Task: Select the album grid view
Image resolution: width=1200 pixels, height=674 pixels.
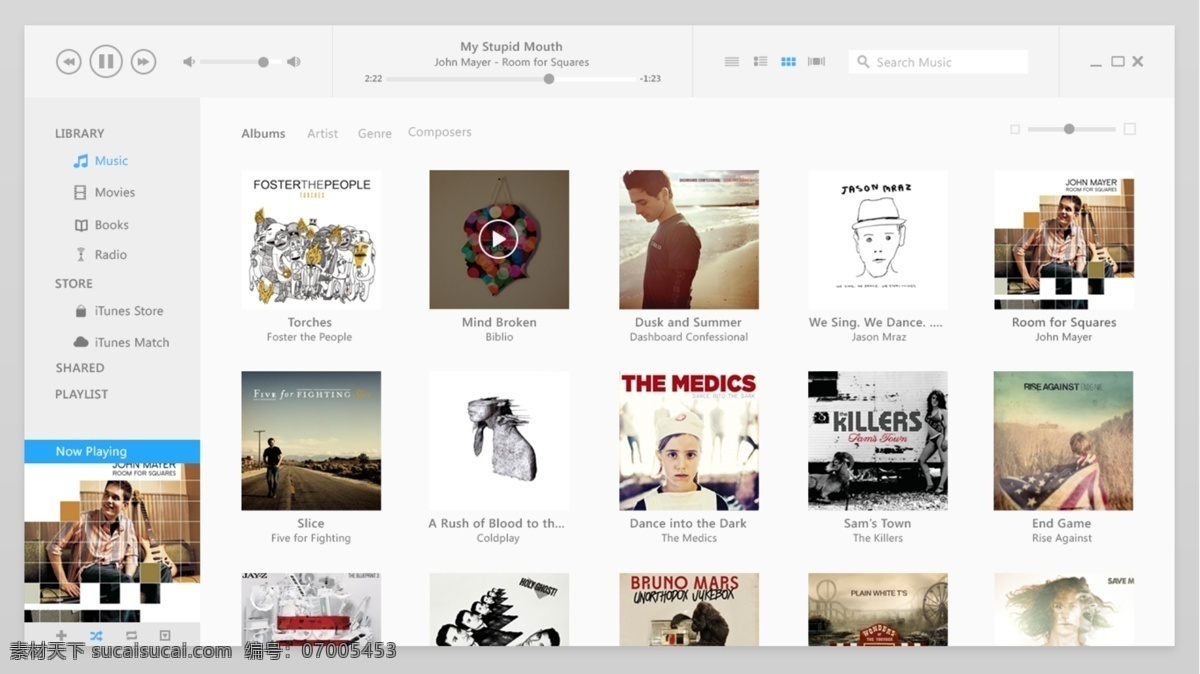Action: coord(788,62)
